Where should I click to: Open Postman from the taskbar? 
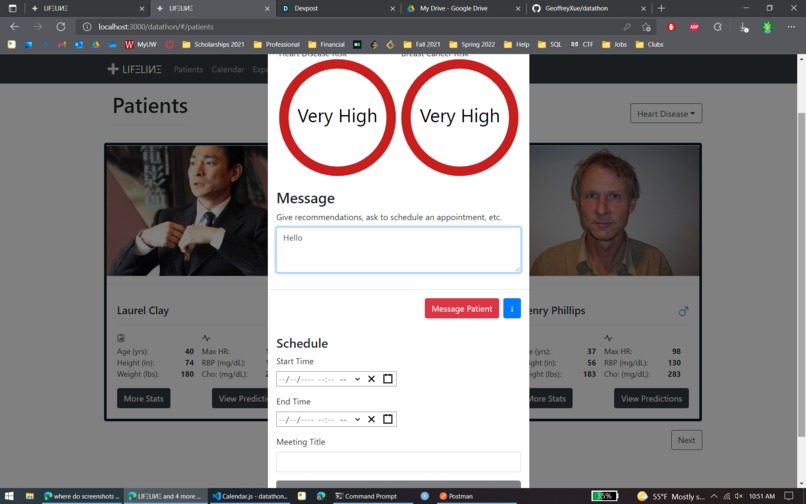pos(456,496)
